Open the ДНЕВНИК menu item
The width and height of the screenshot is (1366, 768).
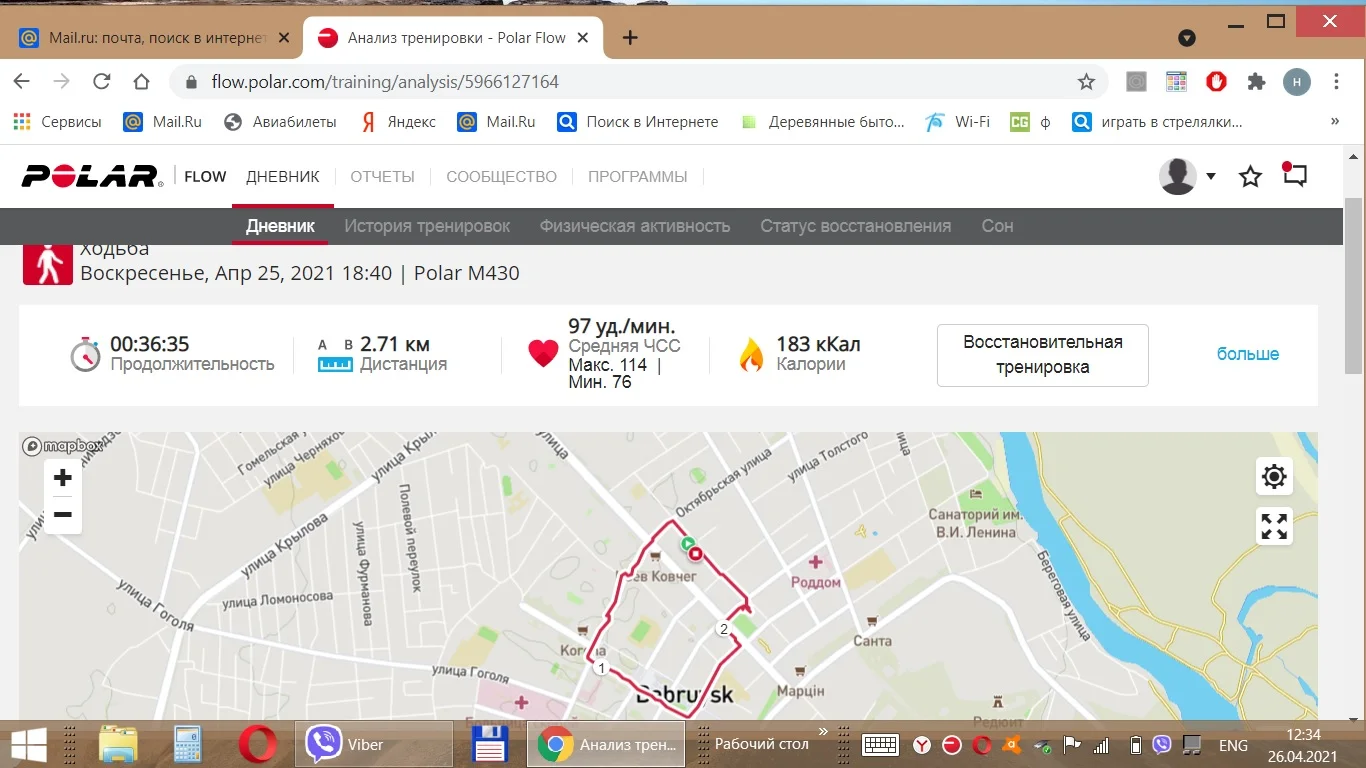pyautogui.click(x=283, y=177)
